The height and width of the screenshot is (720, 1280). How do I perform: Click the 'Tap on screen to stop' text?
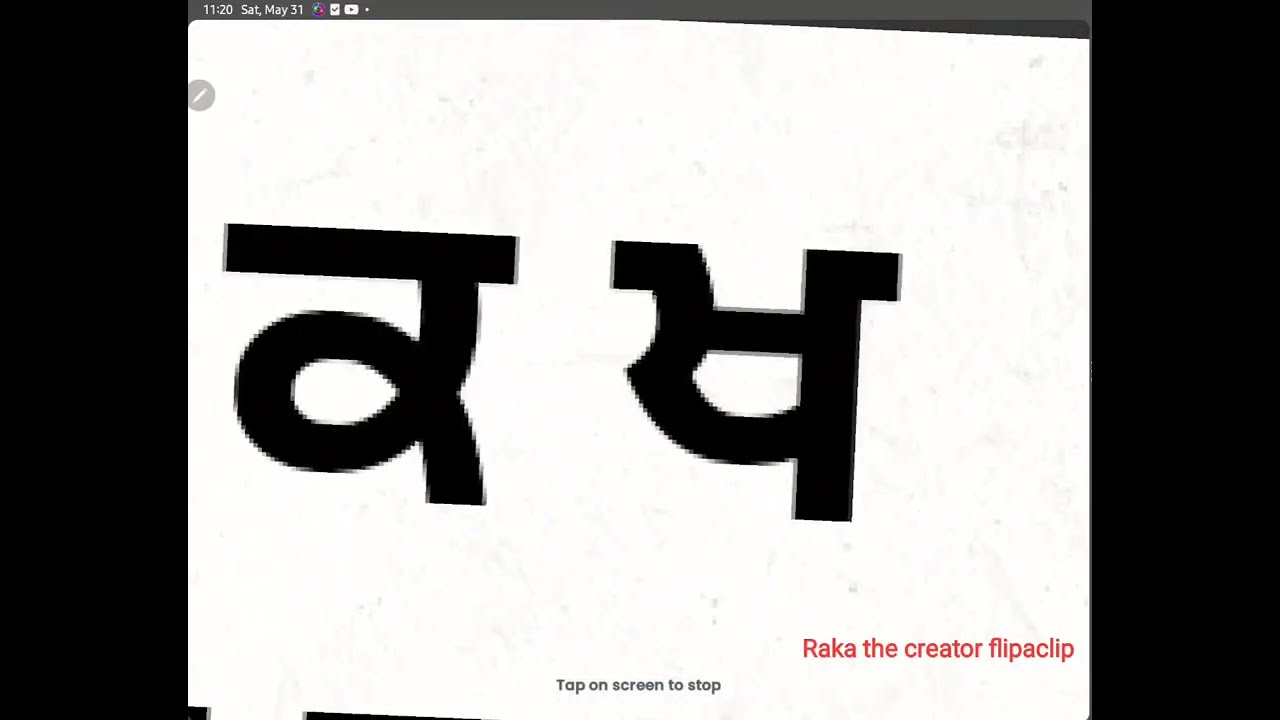point(638,685)
